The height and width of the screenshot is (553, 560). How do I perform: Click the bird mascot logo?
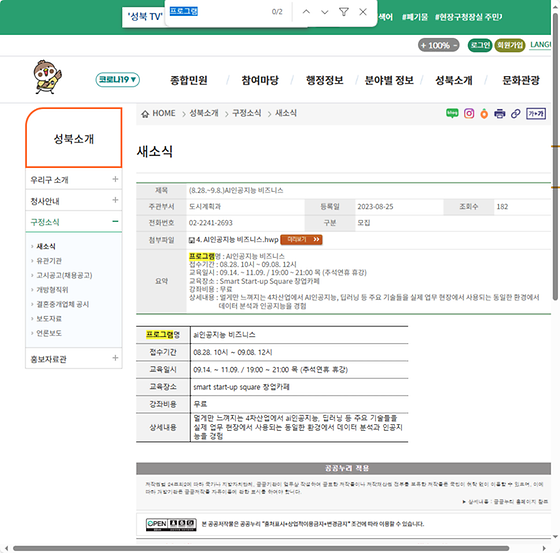[48, 77]
